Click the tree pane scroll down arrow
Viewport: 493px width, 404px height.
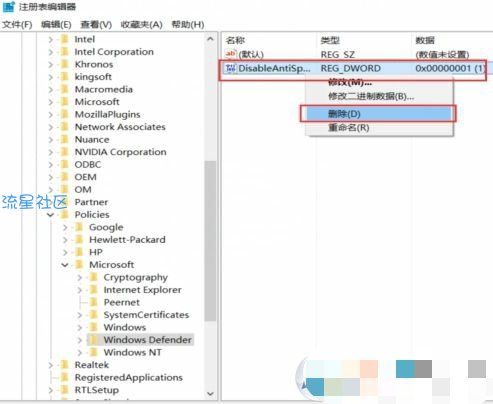[210, 394]
